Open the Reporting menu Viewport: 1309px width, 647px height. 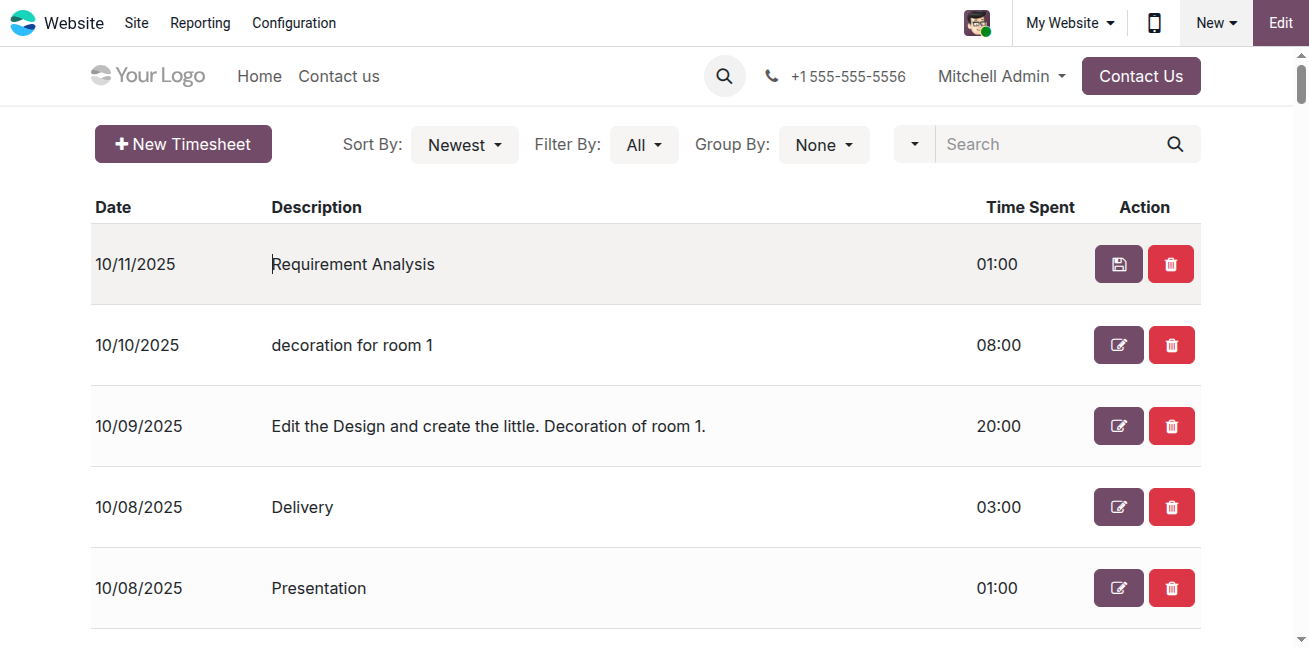[x=200, y=23]
